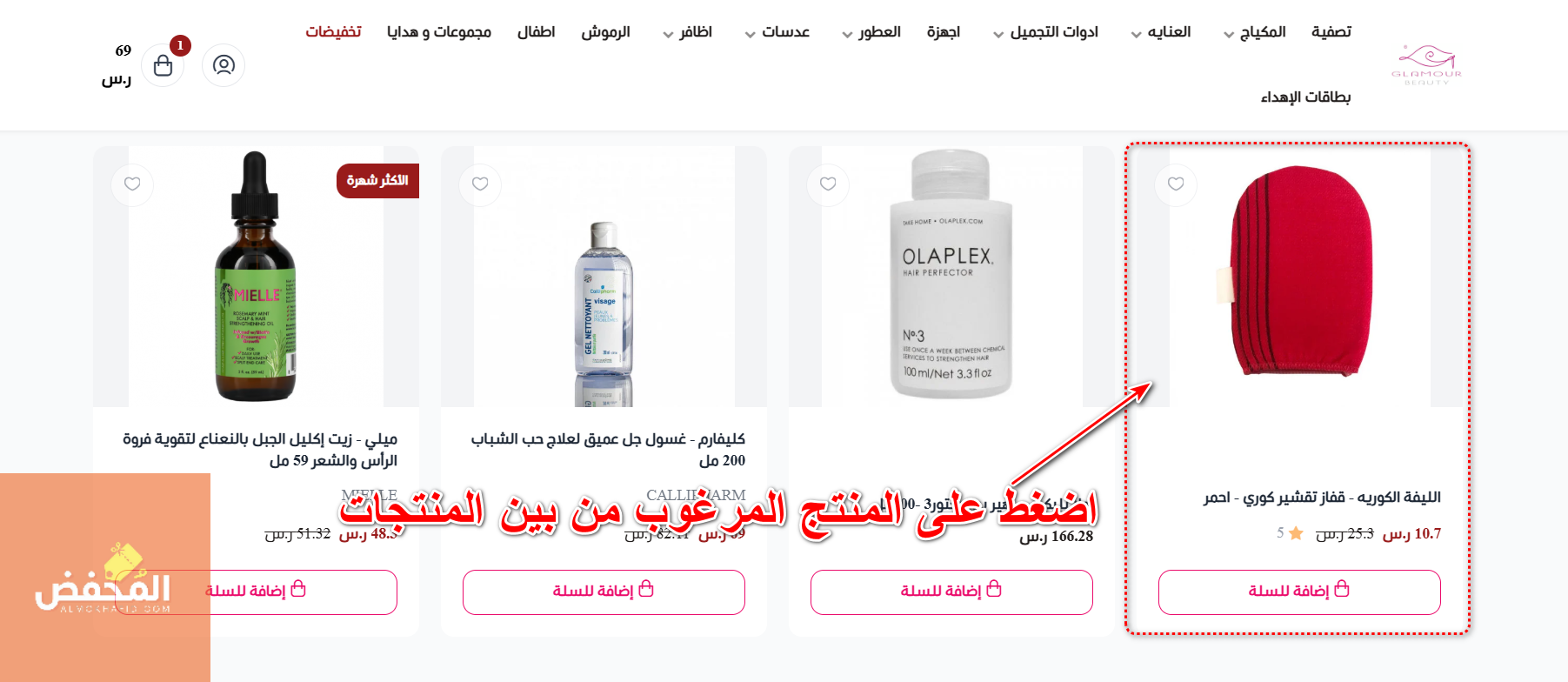Add the Olaplex No.3 to cart
Screen dimensions: 1568x682
pos(951,592)
